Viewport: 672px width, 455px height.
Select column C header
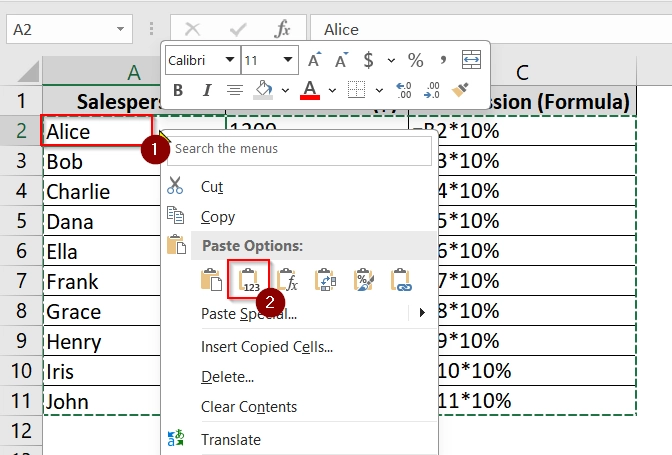point(522,72)
